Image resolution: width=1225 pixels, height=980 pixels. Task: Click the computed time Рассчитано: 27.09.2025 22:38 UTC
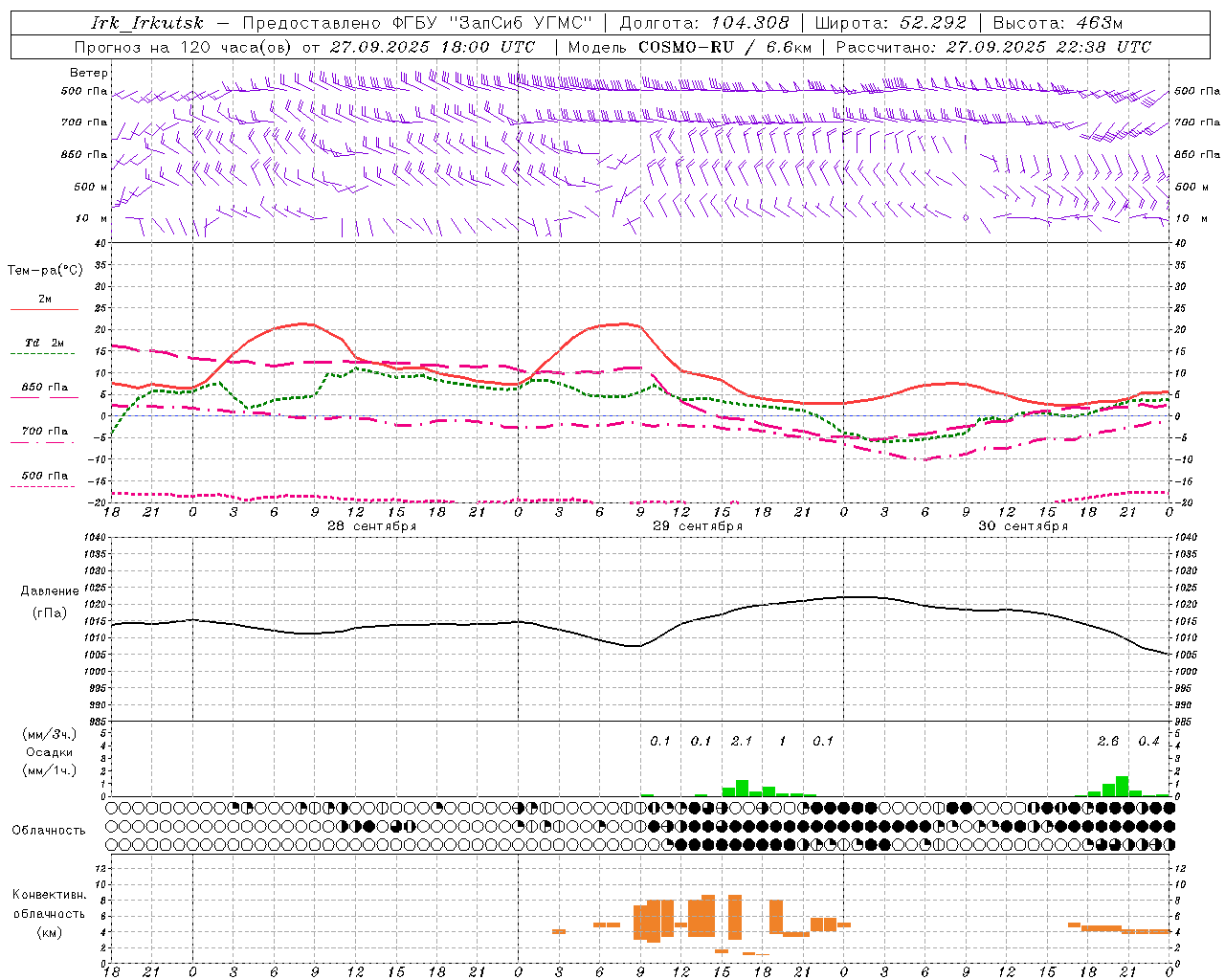(x=993, y=47)
